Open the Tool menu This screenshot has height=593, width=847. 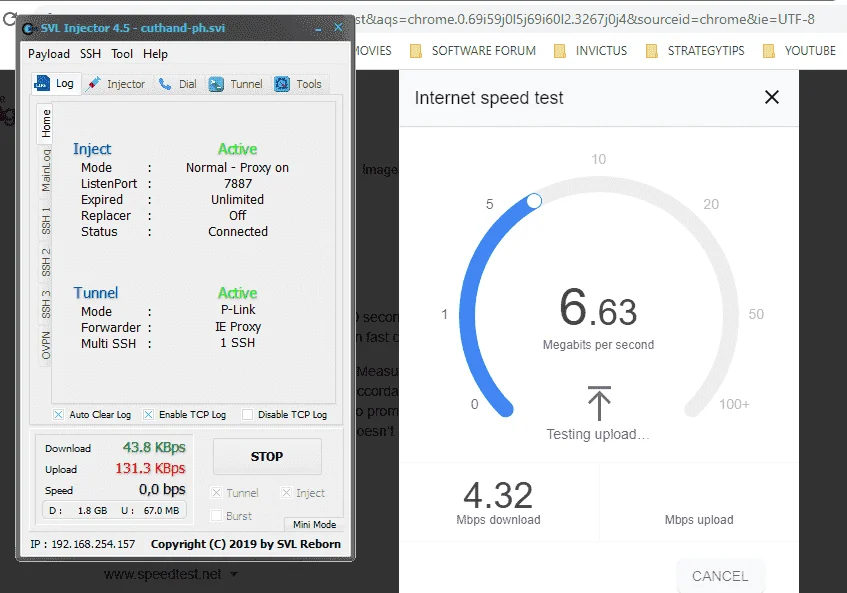point(122,54)
